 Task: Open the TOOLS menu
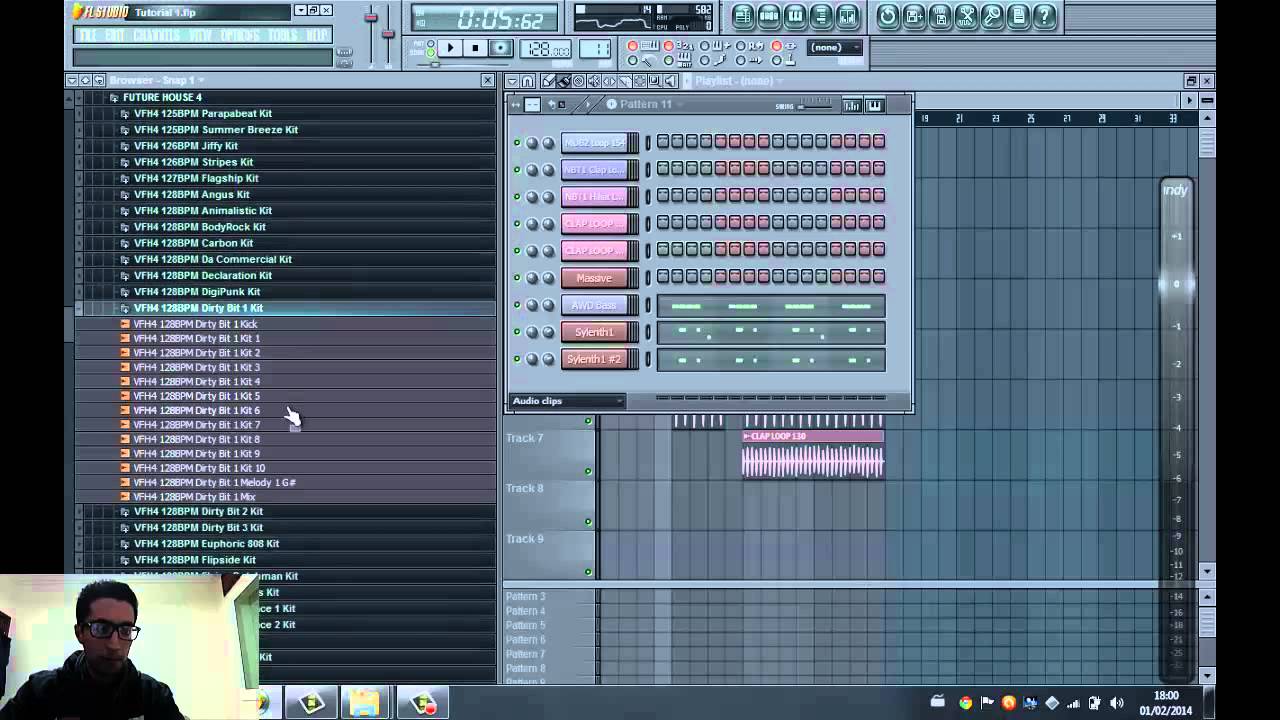(283, 36)
